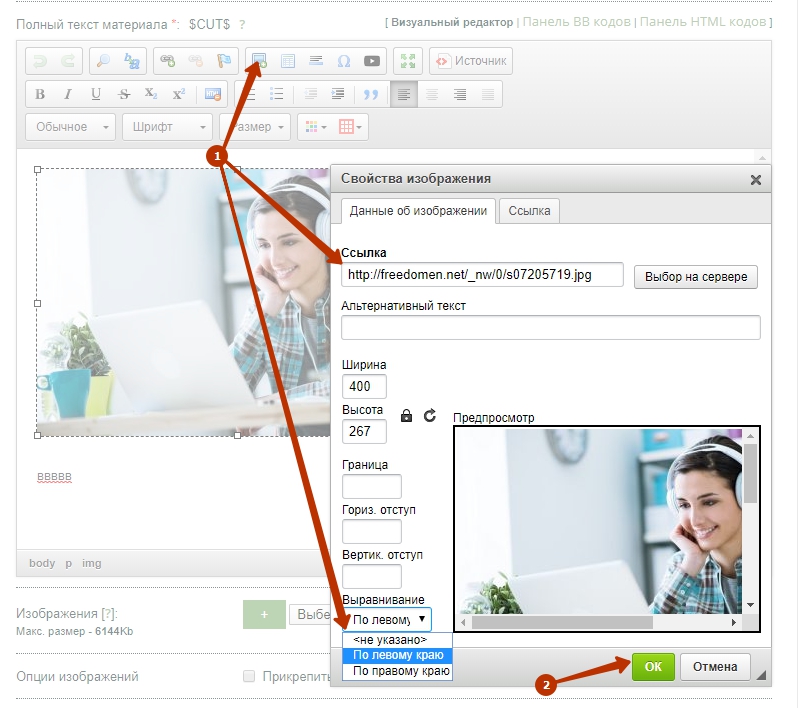This screenshot has height=708, width=798.
Task: Maximize the editor with the fullscreen icon
Action: (408, 61)
